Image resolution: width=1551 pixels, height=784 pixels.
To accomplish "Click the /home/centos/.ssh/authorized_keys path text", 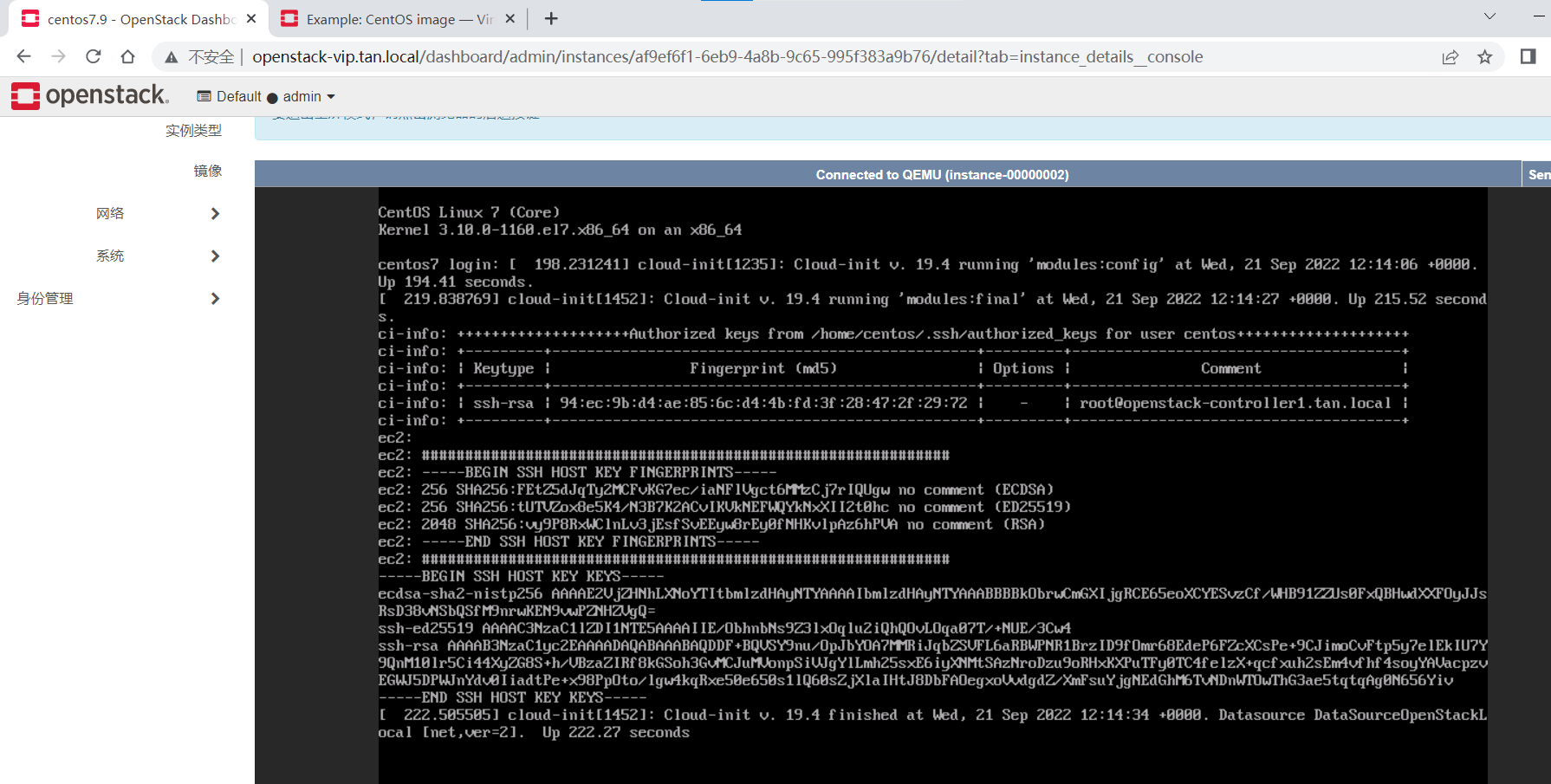I will 954,334.
